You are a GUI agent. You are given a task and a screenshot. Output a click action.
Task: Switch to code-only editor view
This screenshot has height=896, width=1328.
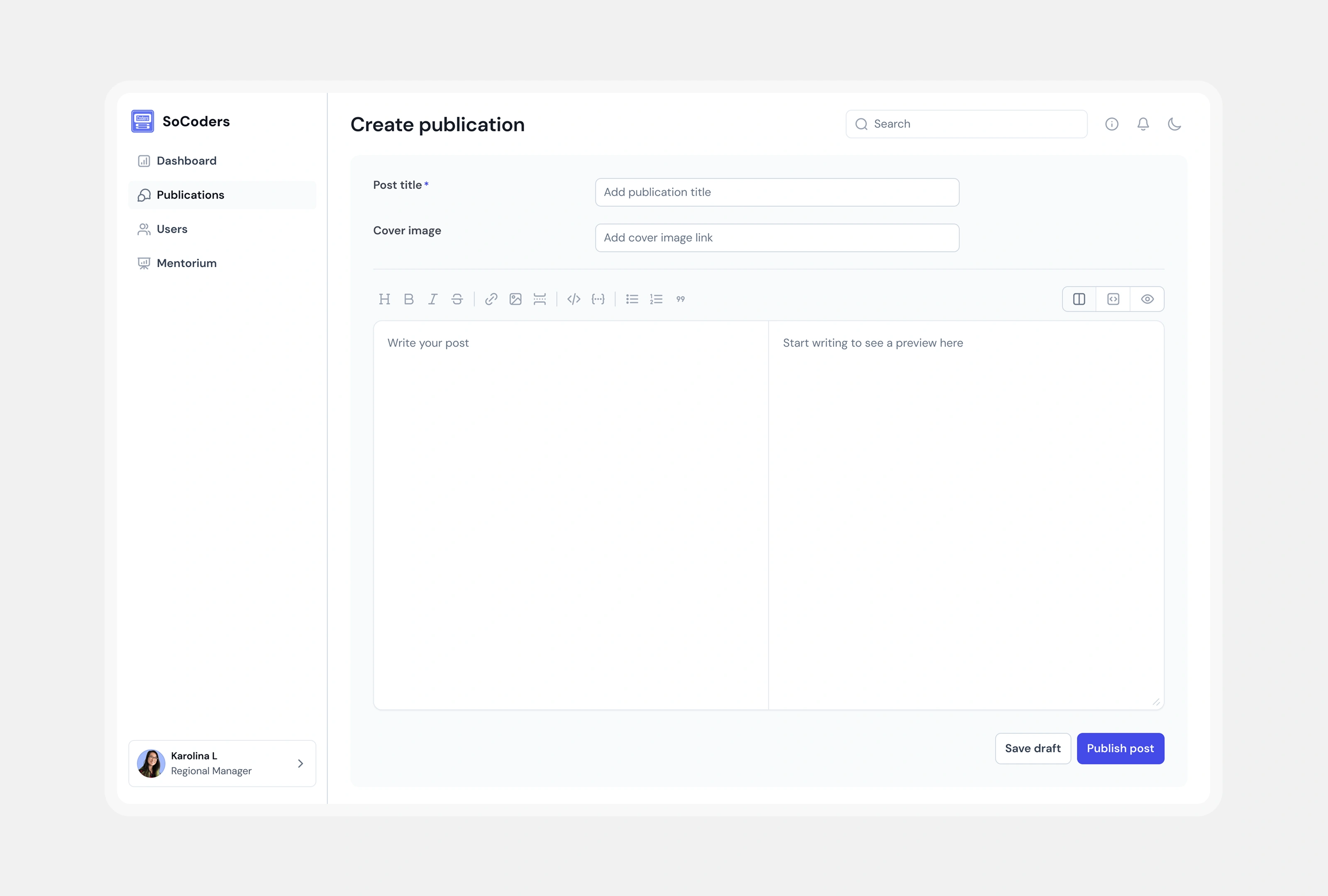click(1113, 299)
